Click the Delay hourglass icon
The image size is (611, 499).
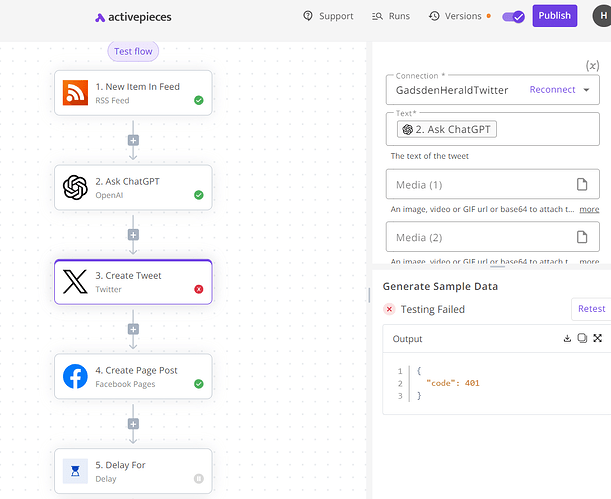[75, 471]
